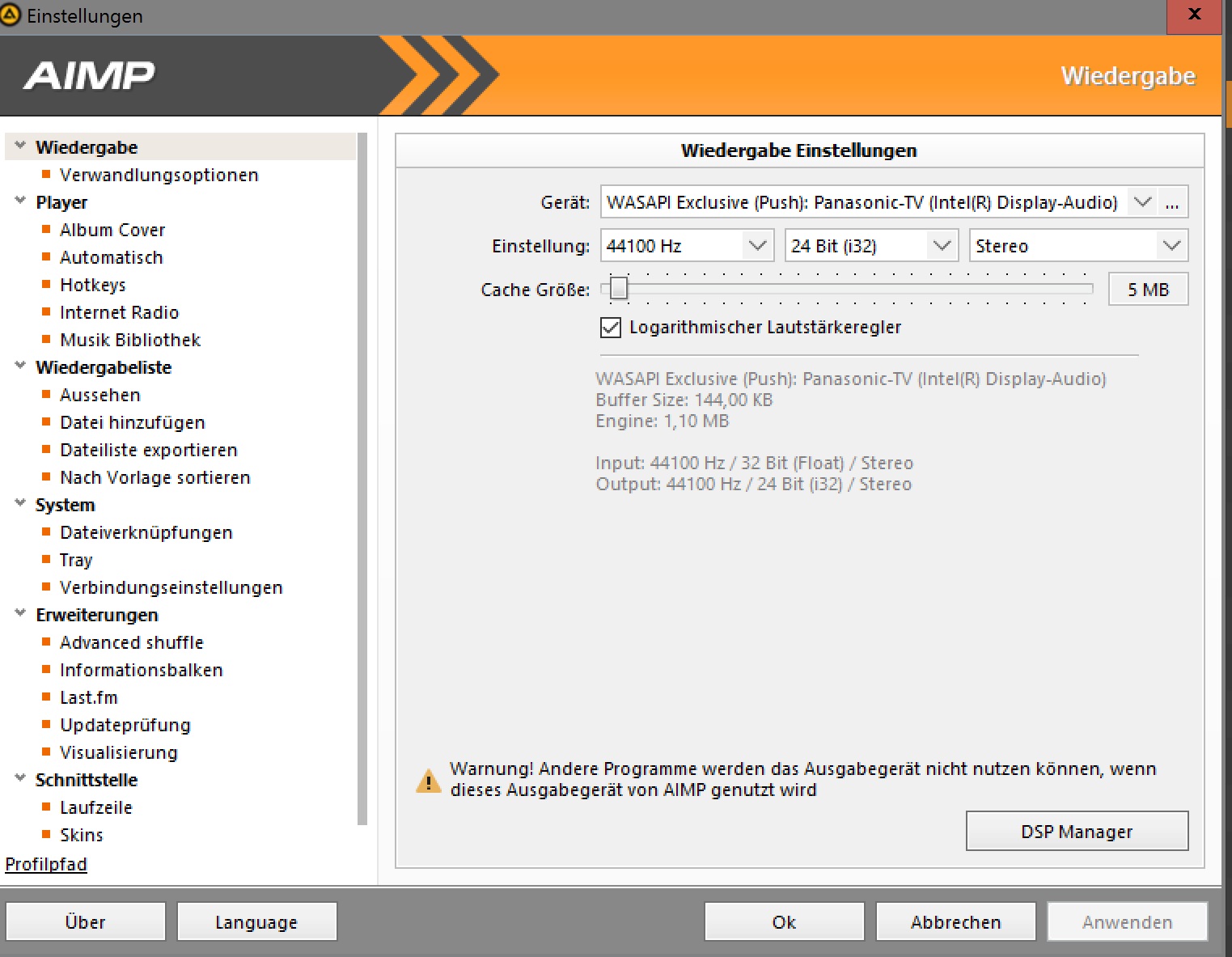Open Visualisierung settings
Screen dimensions: 1232x957
click(x=119, y=752)
